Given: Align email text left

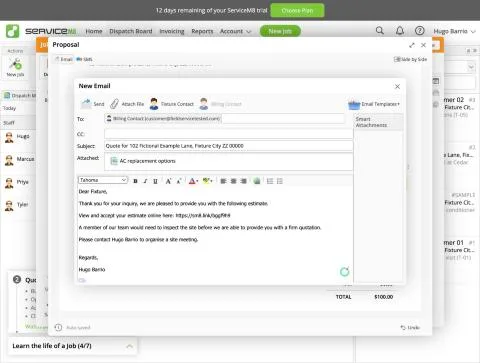Looking at the screenshot, I should 223,181.
